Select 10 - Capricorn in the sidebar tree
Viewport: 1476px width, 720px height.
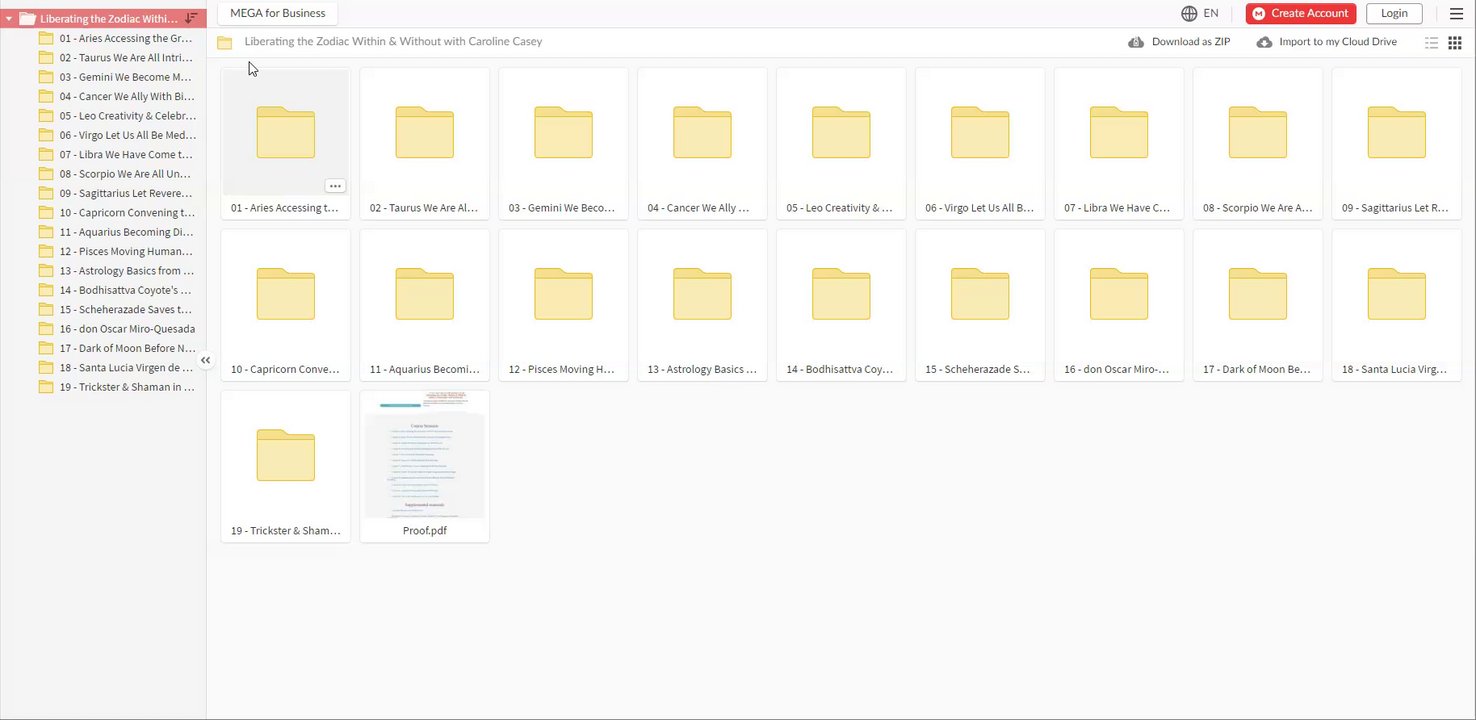click(115, 213)
